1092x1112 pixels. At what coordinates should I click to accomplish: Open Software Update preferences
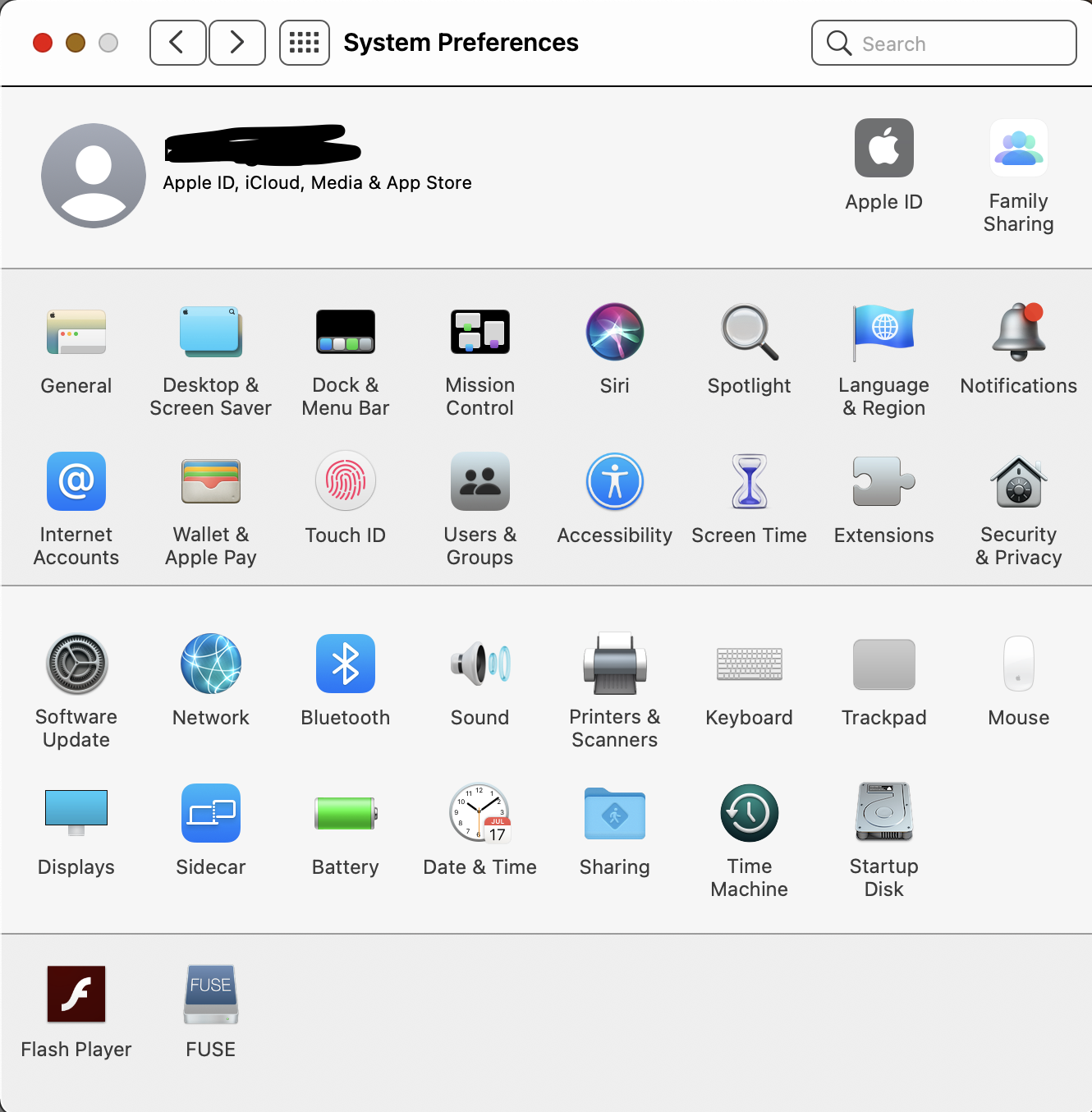pyautogui.click(x=76, y=664)
